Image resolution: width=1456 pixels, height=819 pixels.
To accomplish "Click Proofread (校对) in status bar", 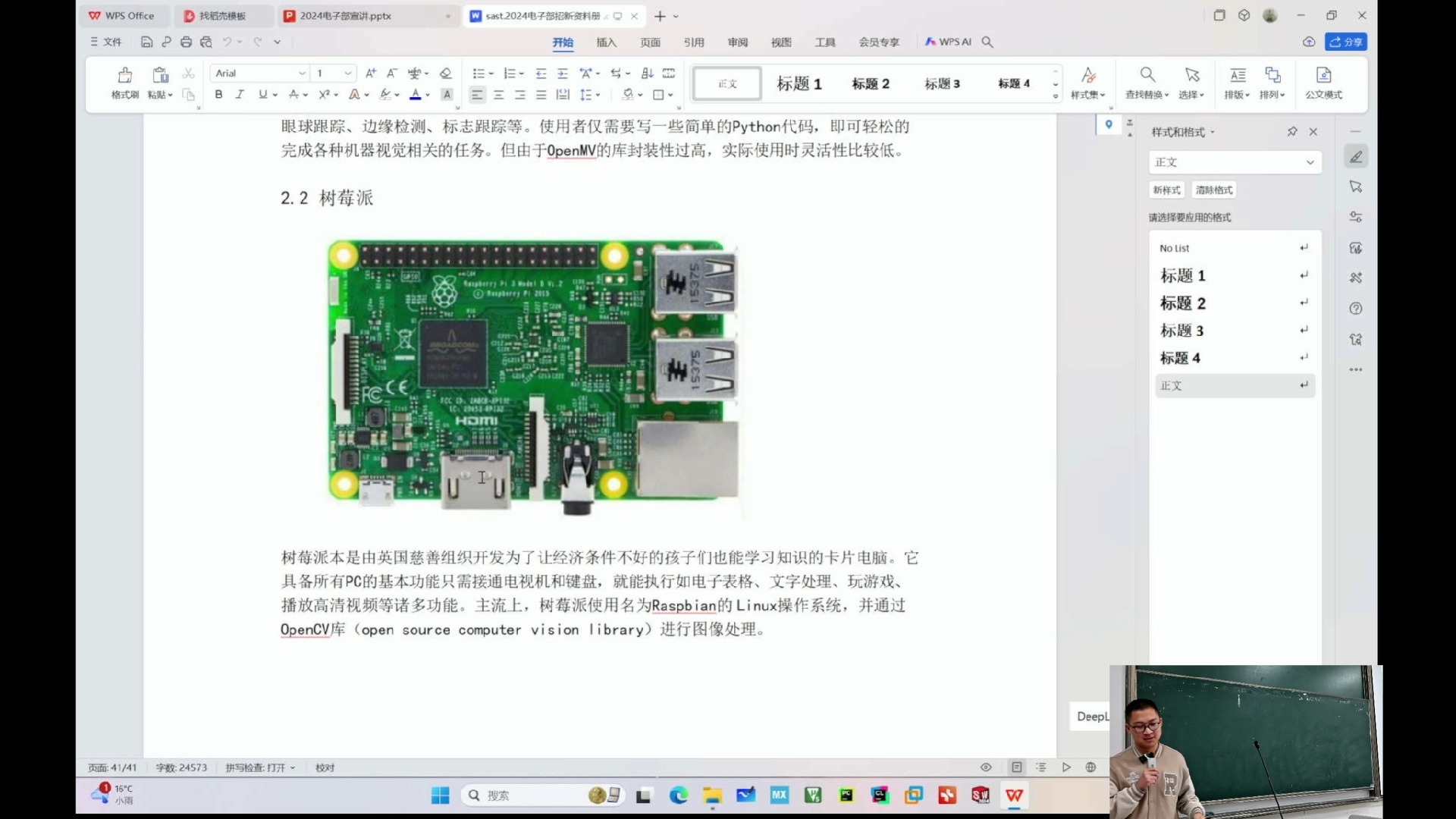I will (x=325, y=767).
